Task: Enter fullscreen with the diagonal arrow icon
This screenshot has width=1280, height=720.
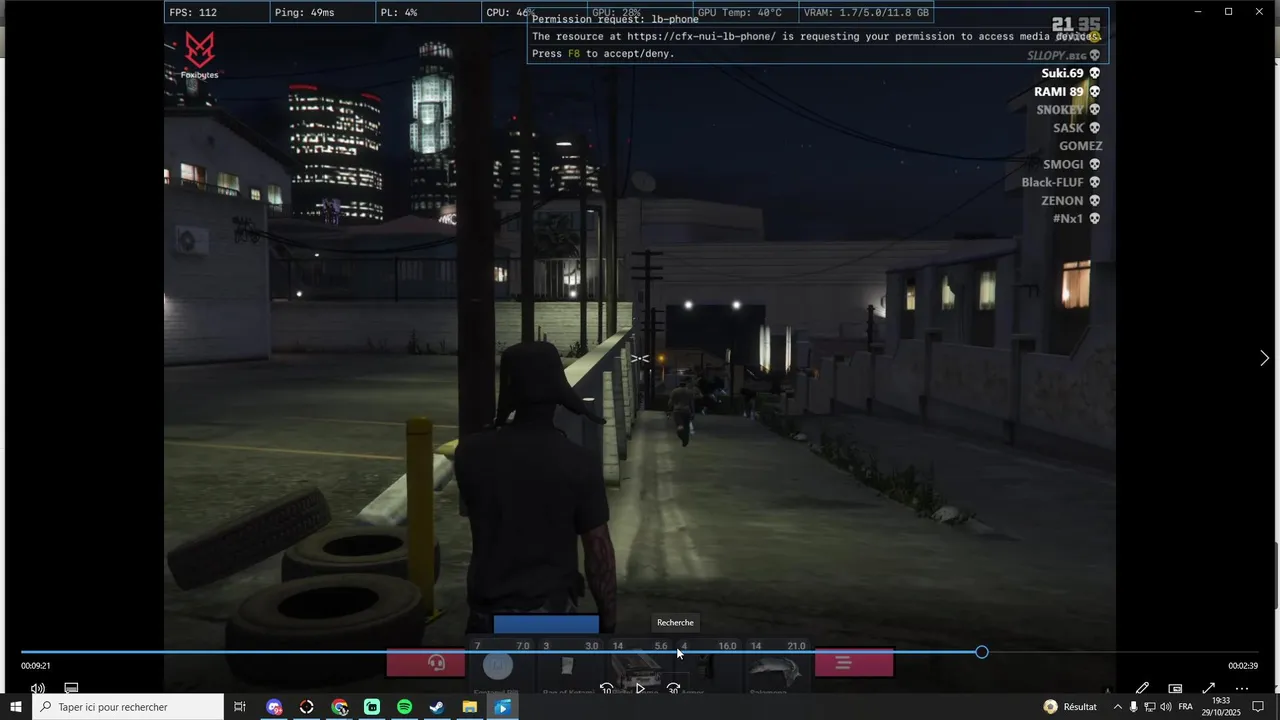Action: pos(1209,689)
